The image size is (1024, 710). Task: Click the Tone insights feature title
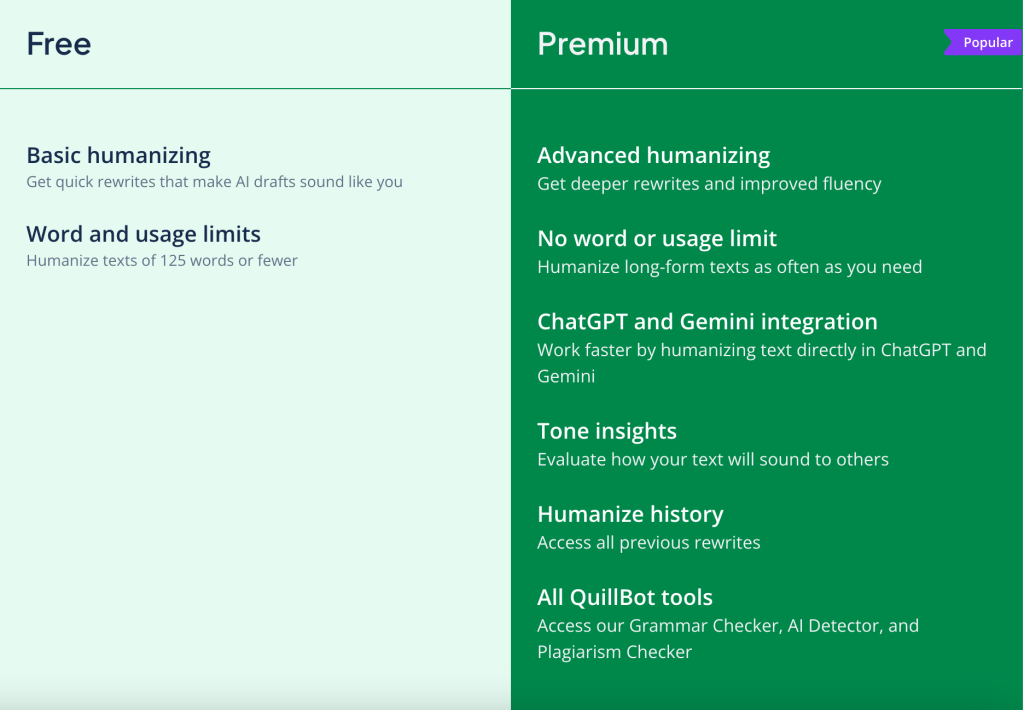pyautogui.click(x=606, y=431)
